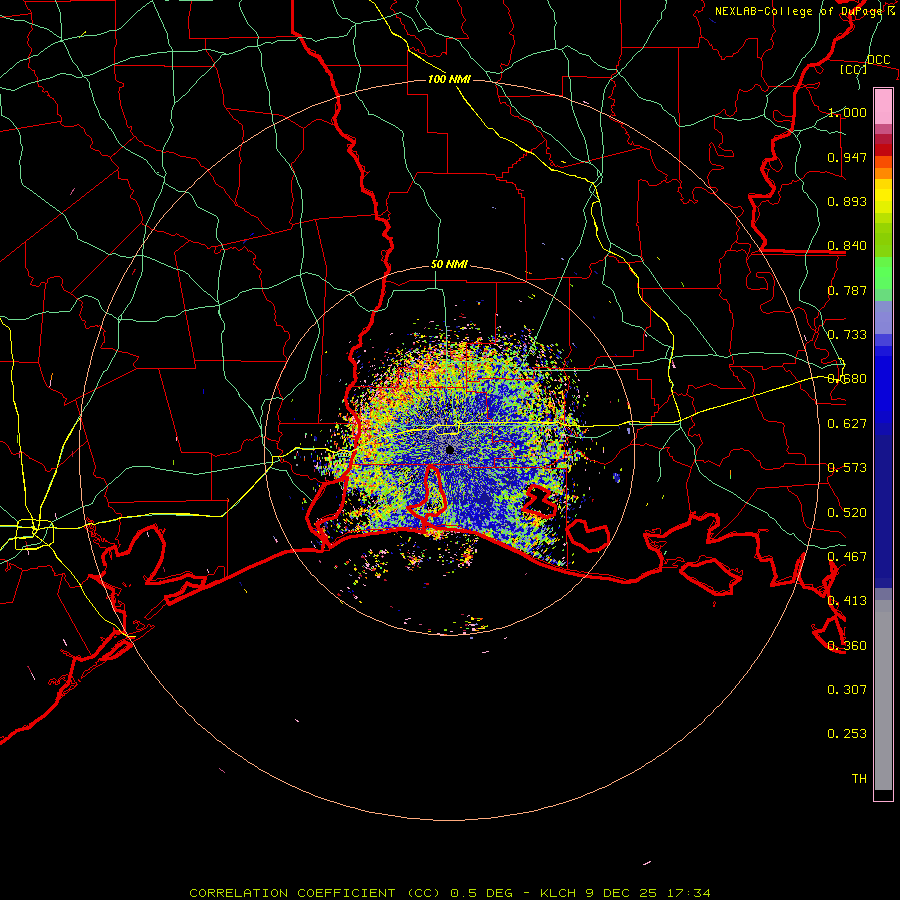The height and width of the screenshot is (900, 900).
Task: Click the 0.307 legend value
Action: tap(847, 690)
